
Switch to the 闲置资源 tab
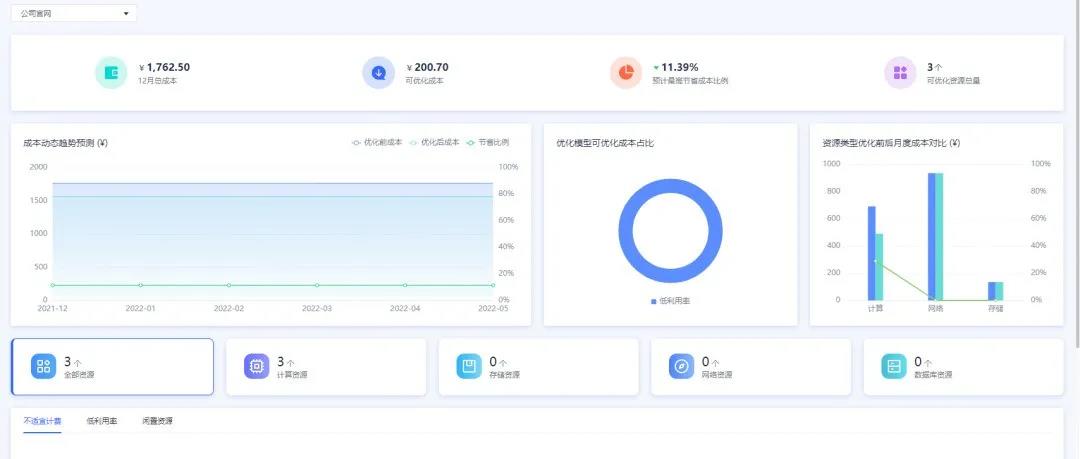(157, 421)
